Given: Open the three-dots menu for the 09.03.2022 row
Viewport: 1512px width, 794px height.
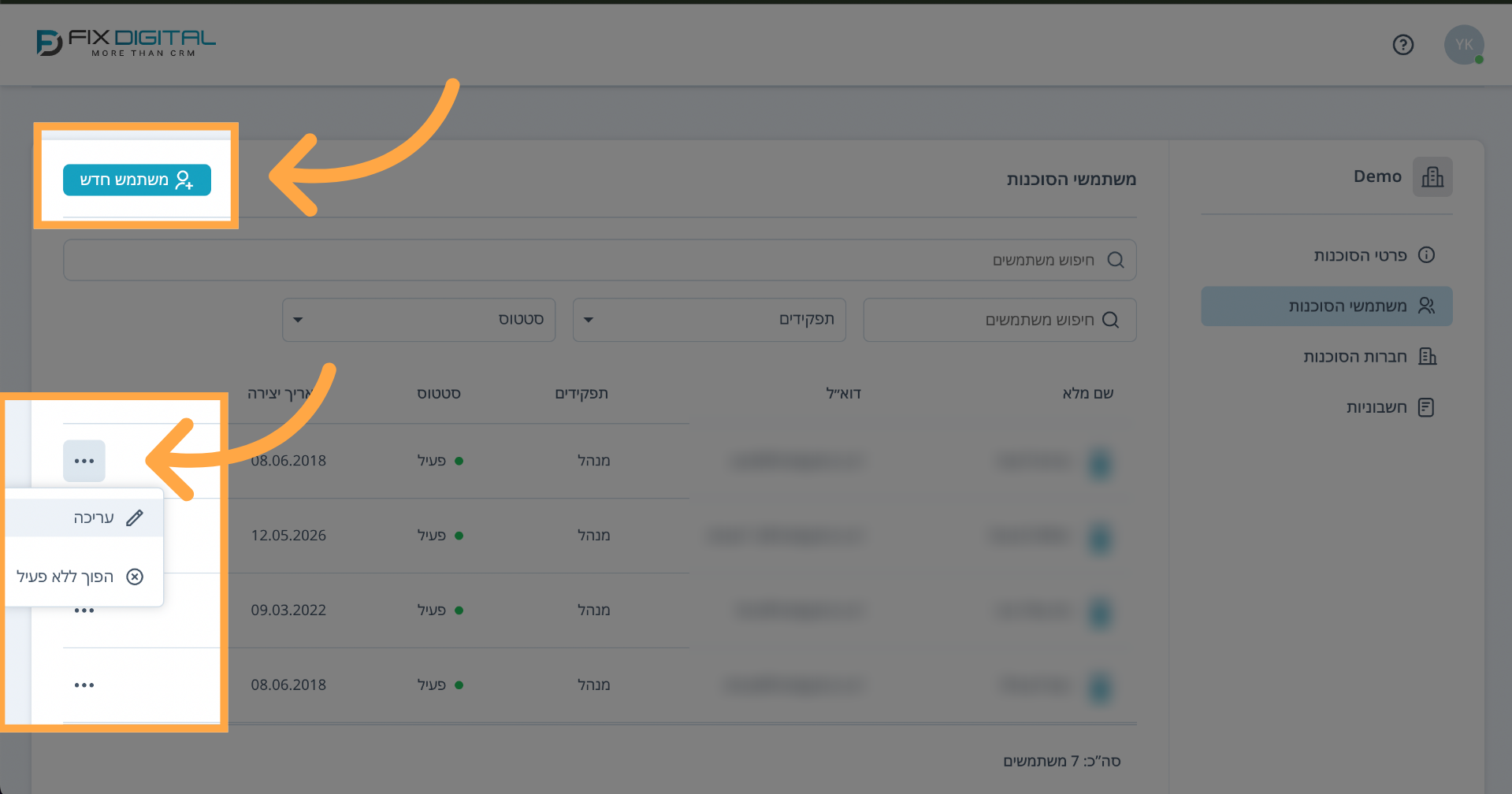Looking at the screenshot, I should pos(84,610).
